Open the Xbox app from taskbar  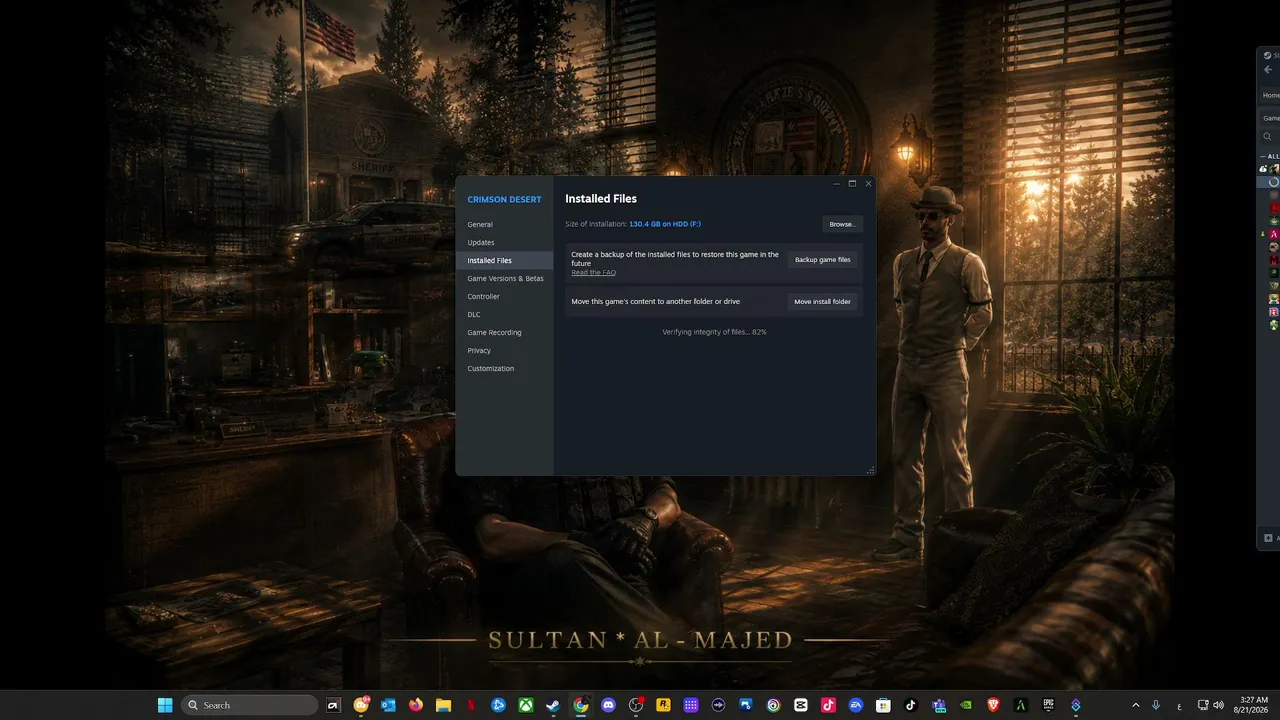pos(525,705)
